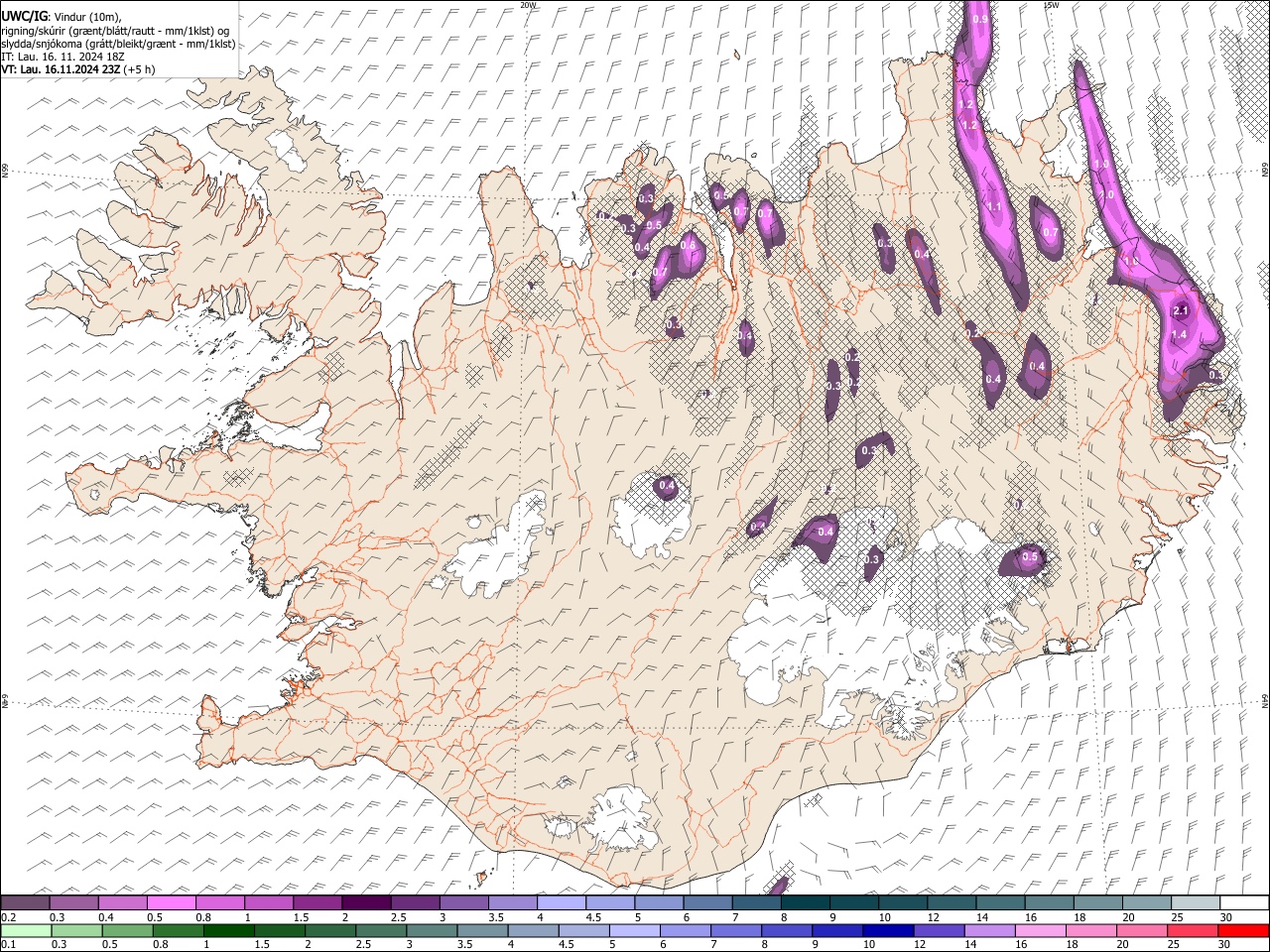Image resolution: width=1270 pixels, height=952 pixels.
Task: Select the white swatch ending the top legend
Action: 1242,902
